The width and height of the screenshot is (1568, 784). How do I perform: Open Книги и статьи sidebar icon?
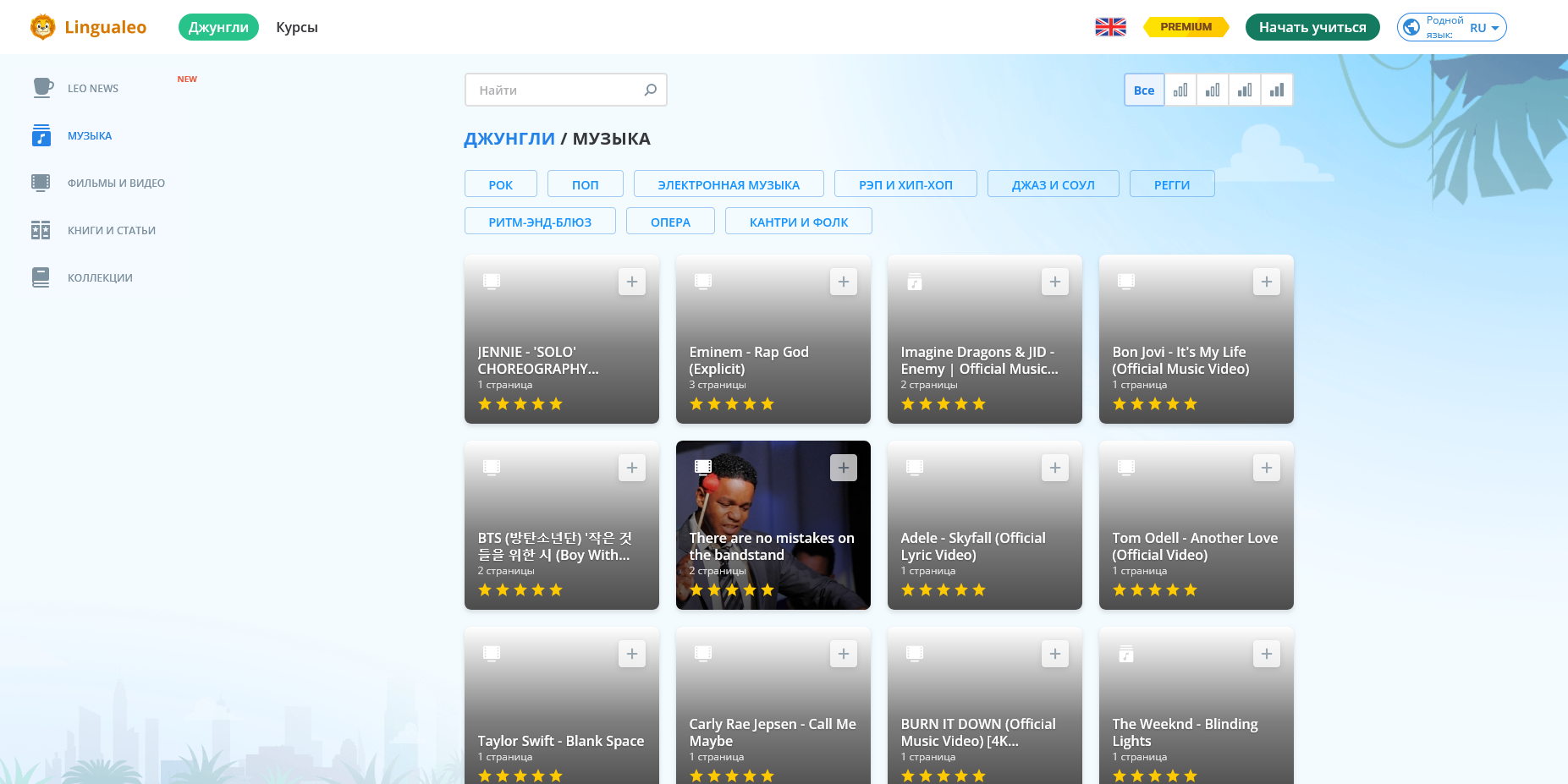pyautogui.click(x=41, y=230)
